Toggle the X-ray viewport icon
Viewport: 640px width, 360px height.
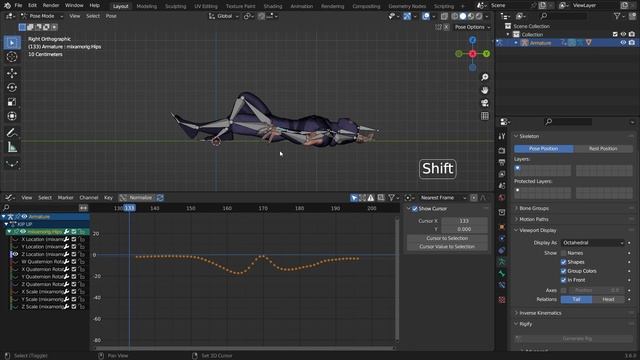pos(444,16)
